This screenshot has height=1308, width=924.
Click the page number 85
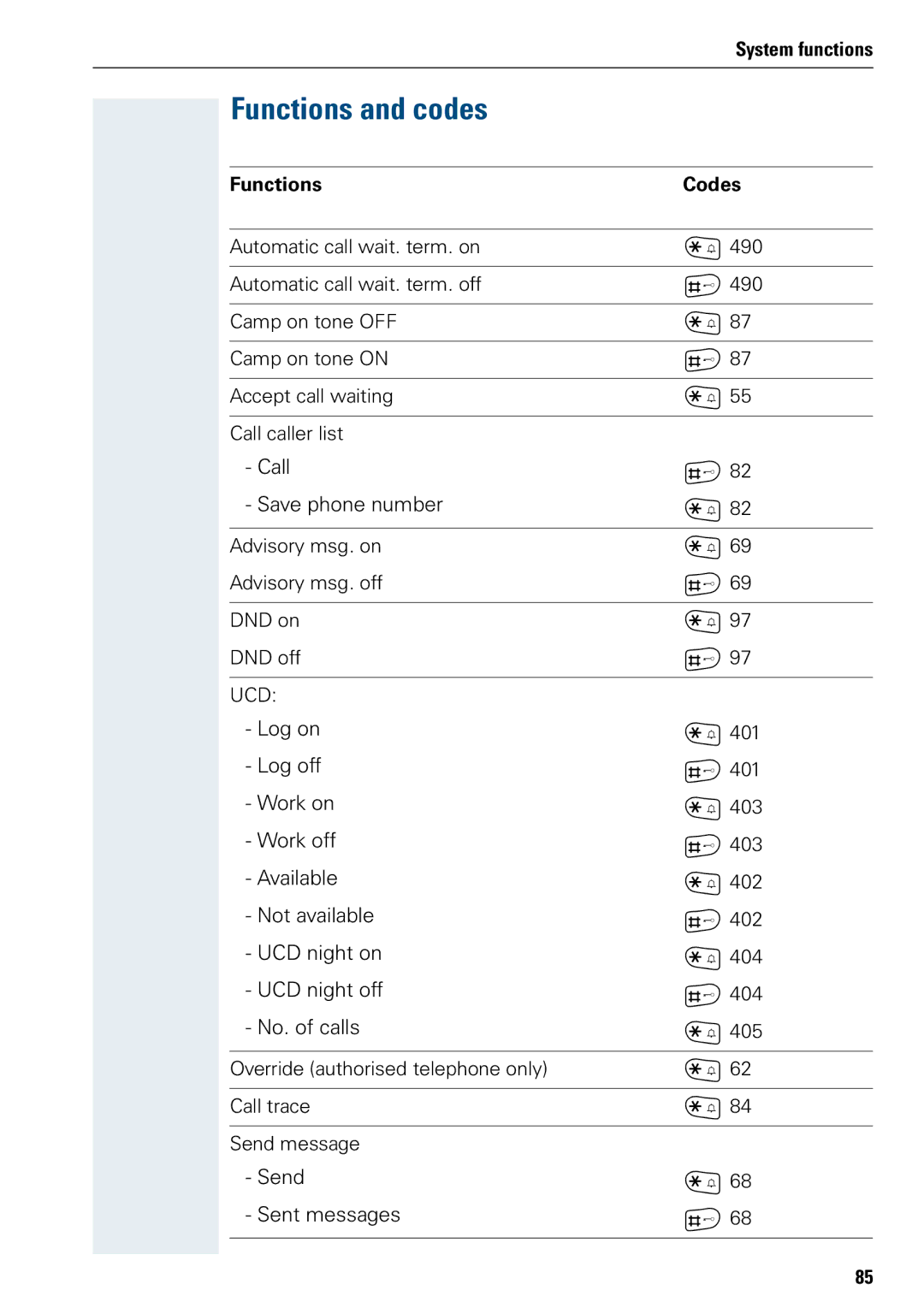(863, 1277)
